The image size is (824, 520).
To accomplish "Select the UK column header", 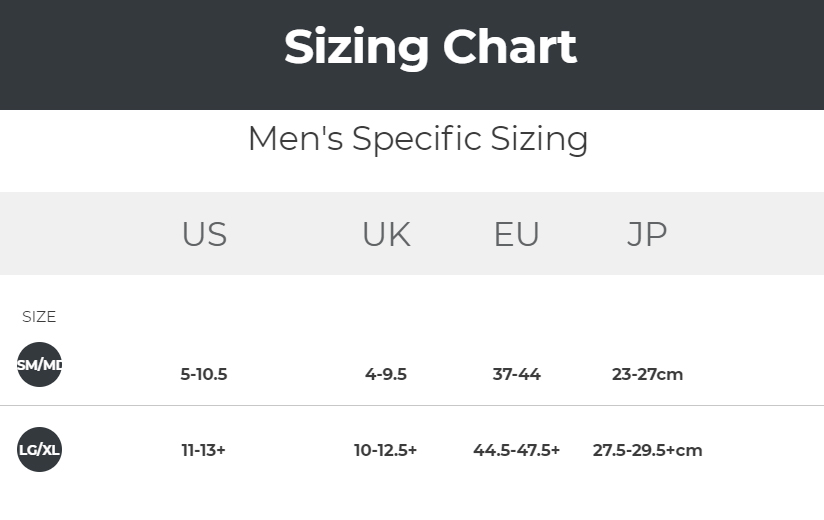I will point(386,234).
